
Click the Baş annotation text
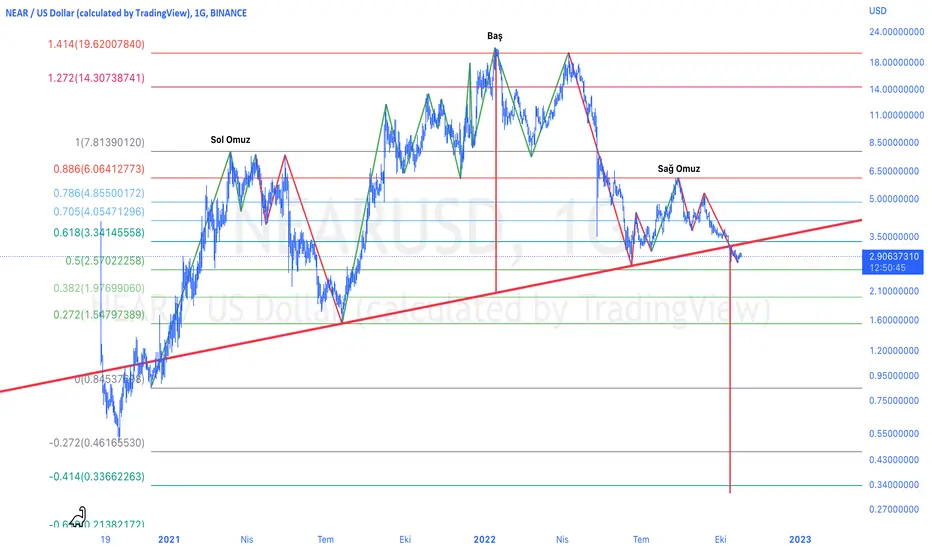tap(495, 36)
